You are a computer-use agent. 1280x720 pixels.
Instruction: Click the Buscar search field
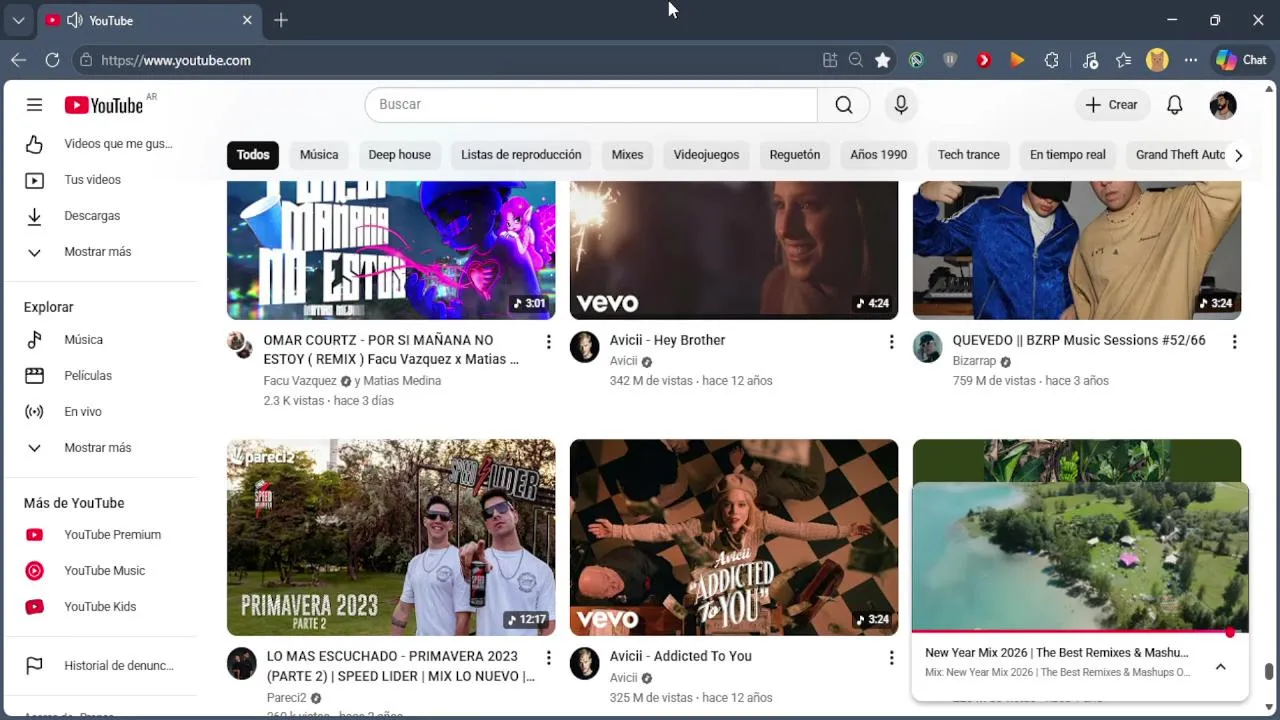click(591, 105)
